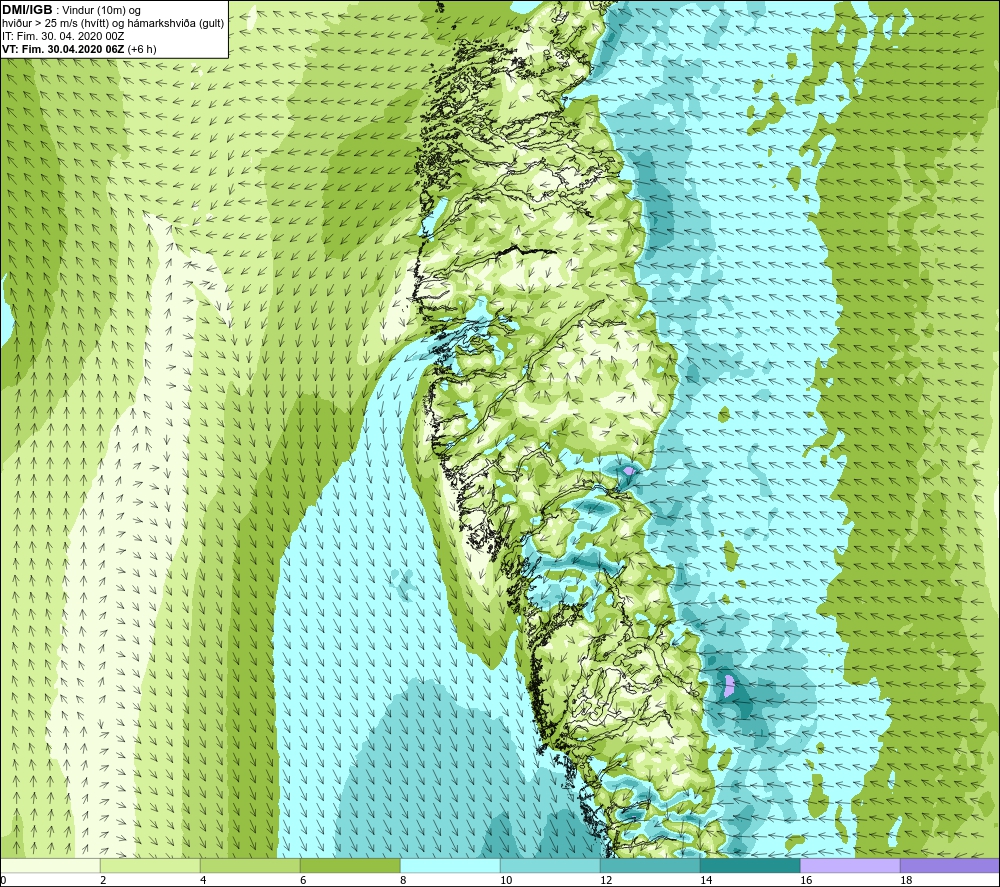Select the medium green 4–6 m/s legend swatch
The image size is (1000, 887).
click(250, 865)
